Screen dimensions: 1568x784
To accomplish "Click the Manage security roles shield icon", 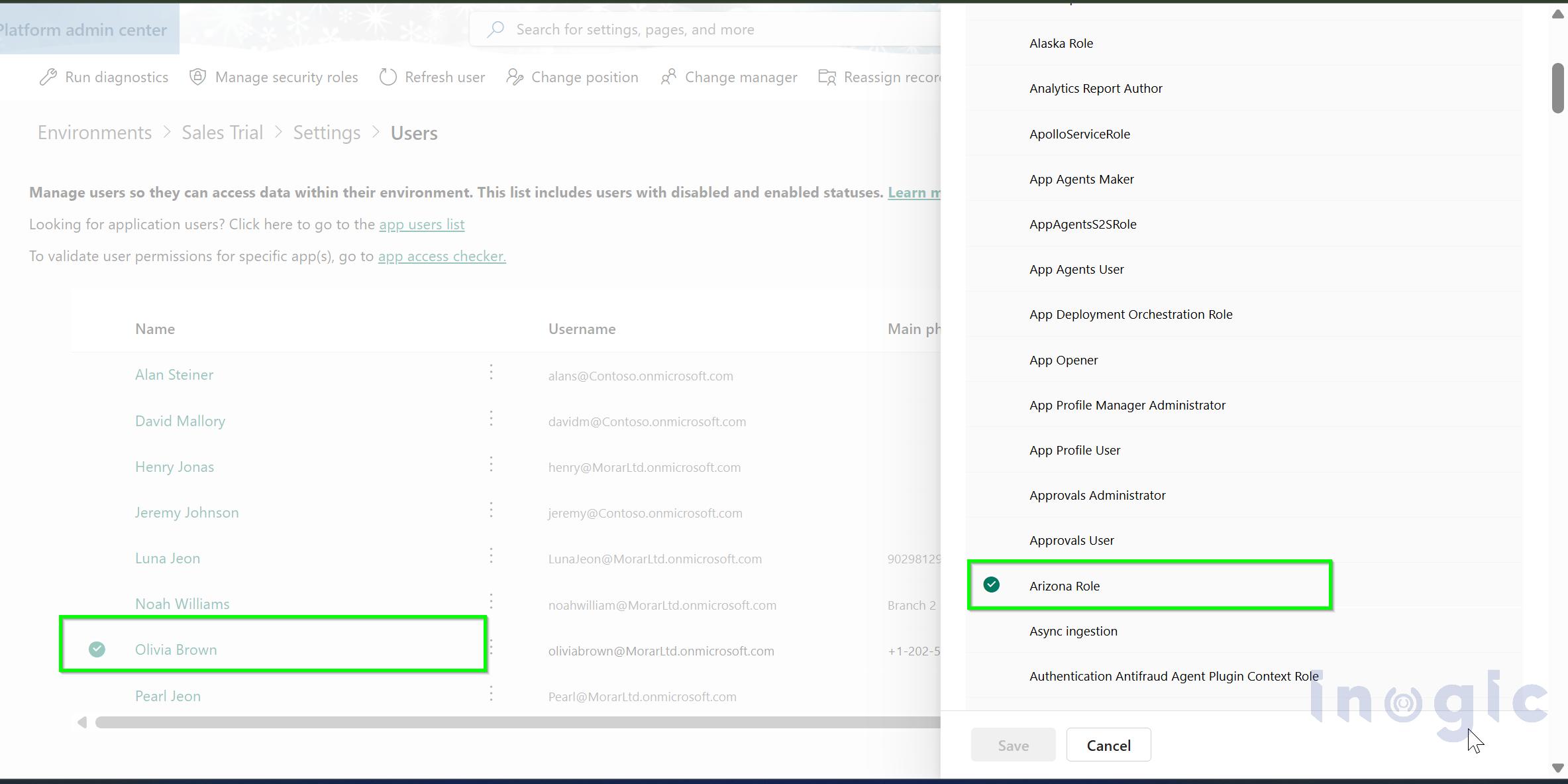I will click(x=197, y=77).
